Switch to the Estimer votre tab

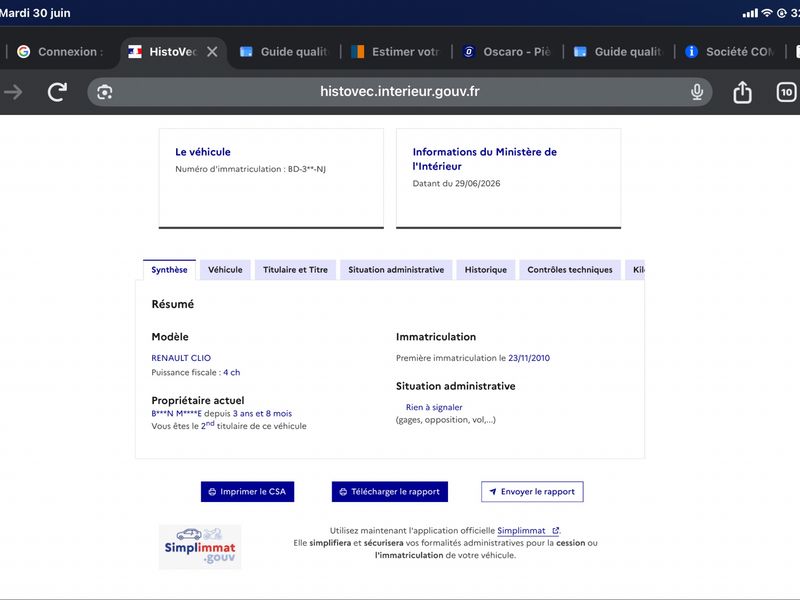(x=396, y=52)
